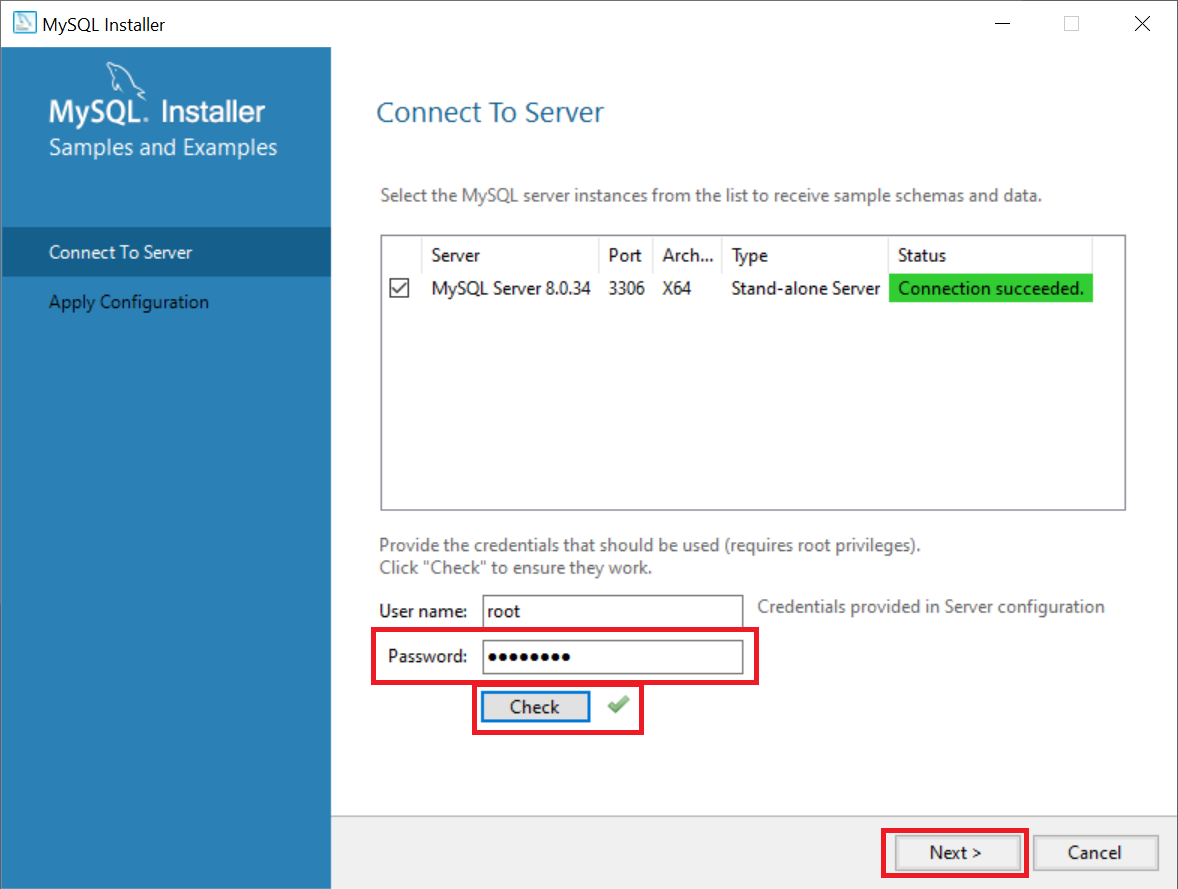Screen dimensions: 1178x889
Task: Click the MySQL Installer title bar icon
Action: point(24,23)
